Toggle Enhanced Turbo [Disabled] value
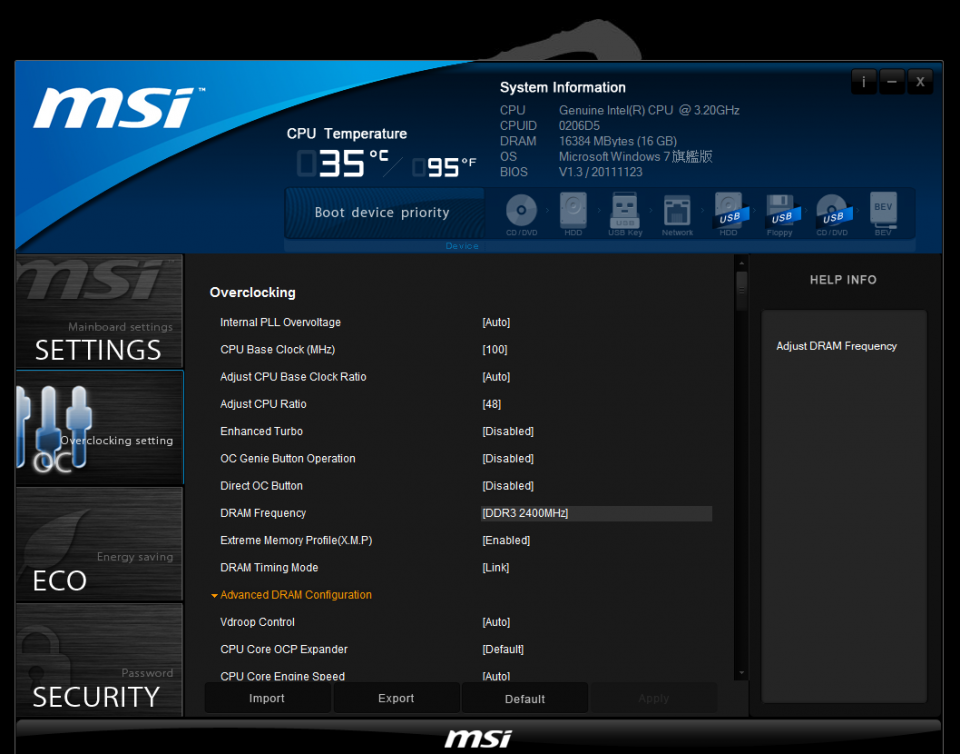960x754 pixels. (x=508, y=431)
